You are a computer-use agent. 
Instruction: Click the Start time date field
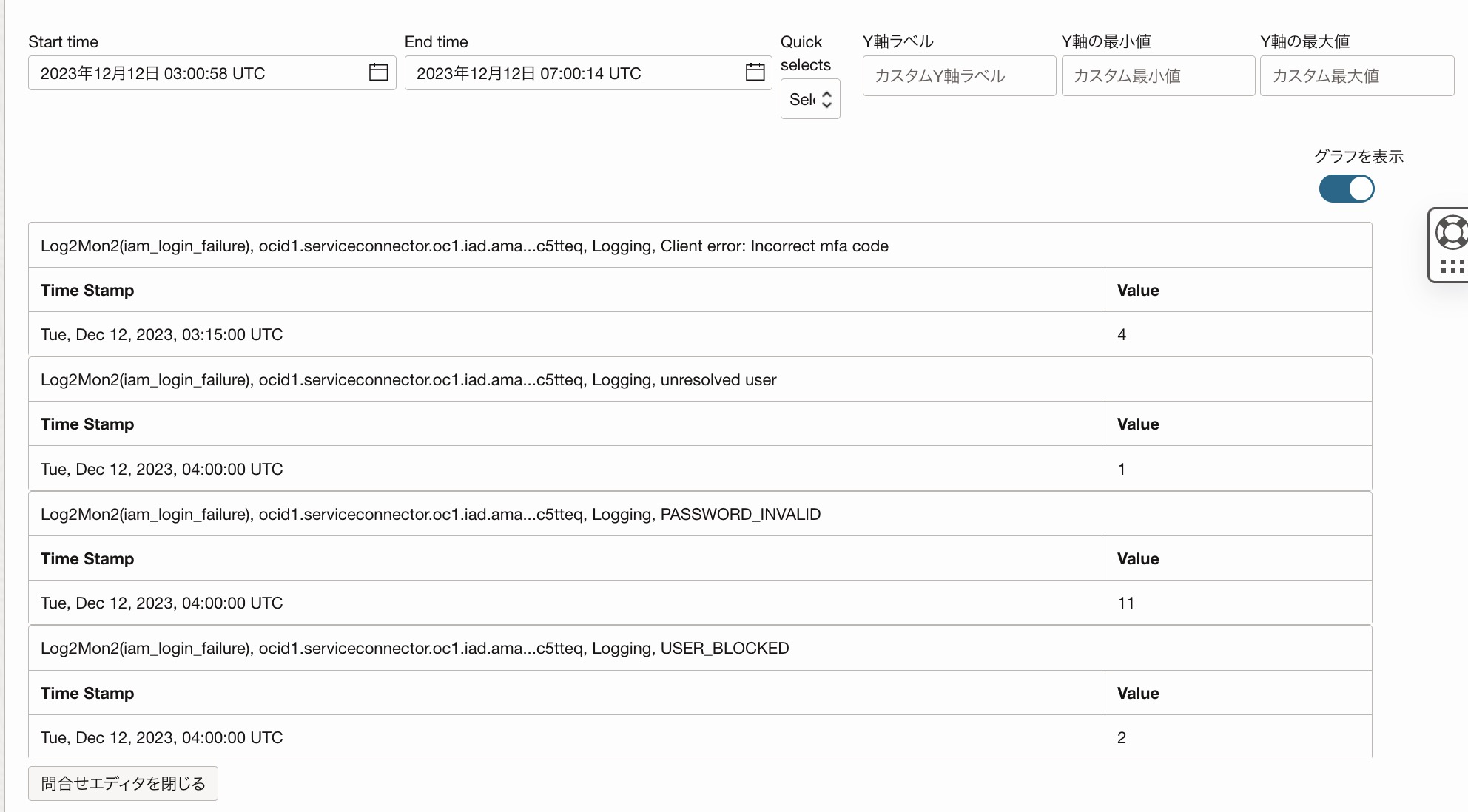tap(196, 73)
